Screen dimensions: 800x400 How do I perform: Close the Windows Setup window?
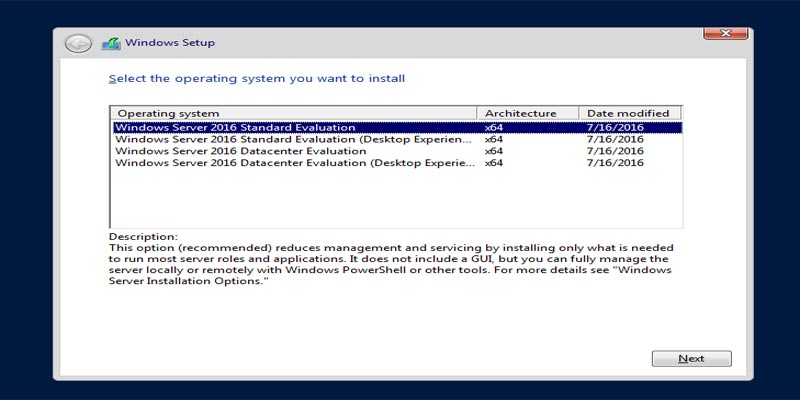click(725, 33)
